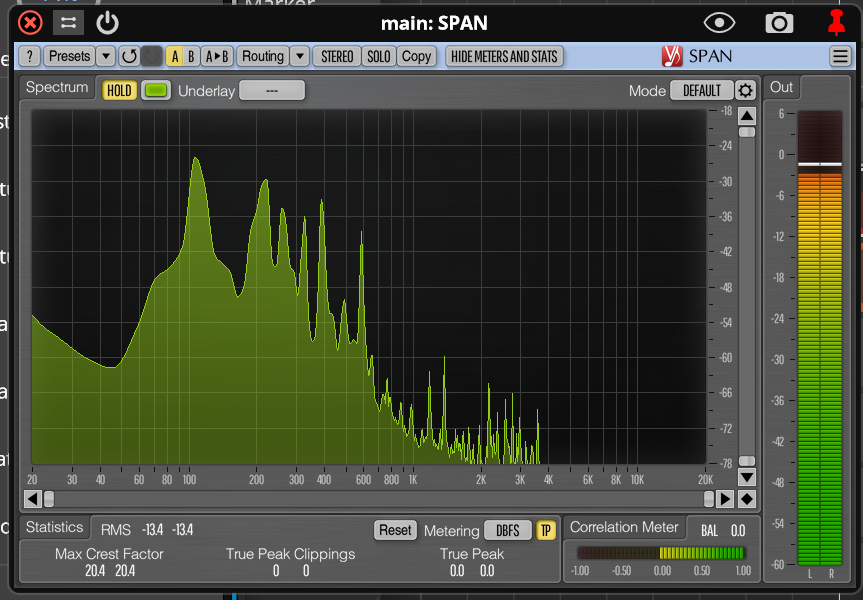
Task: Click HIDE METERS AND STATS
Action: coord(504,56)
